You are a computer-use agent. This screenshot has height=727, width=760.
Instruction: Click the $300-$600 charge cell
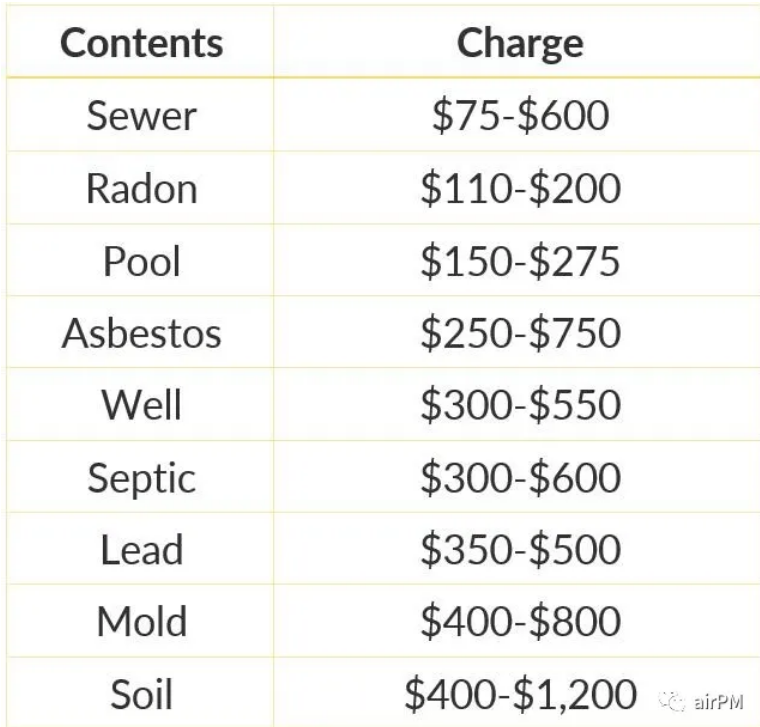click(x=521, y=477)
